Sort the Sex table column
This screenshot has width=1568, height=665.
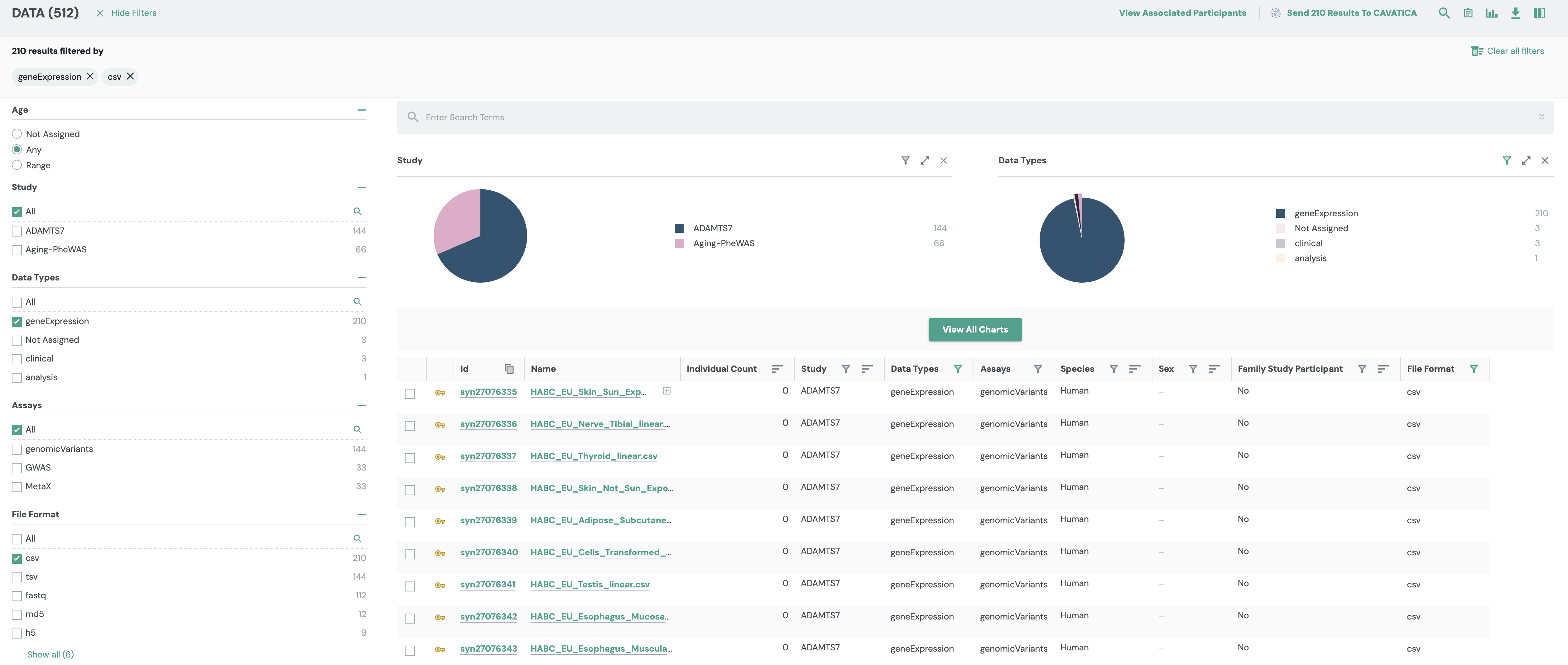pos(1214,369)
